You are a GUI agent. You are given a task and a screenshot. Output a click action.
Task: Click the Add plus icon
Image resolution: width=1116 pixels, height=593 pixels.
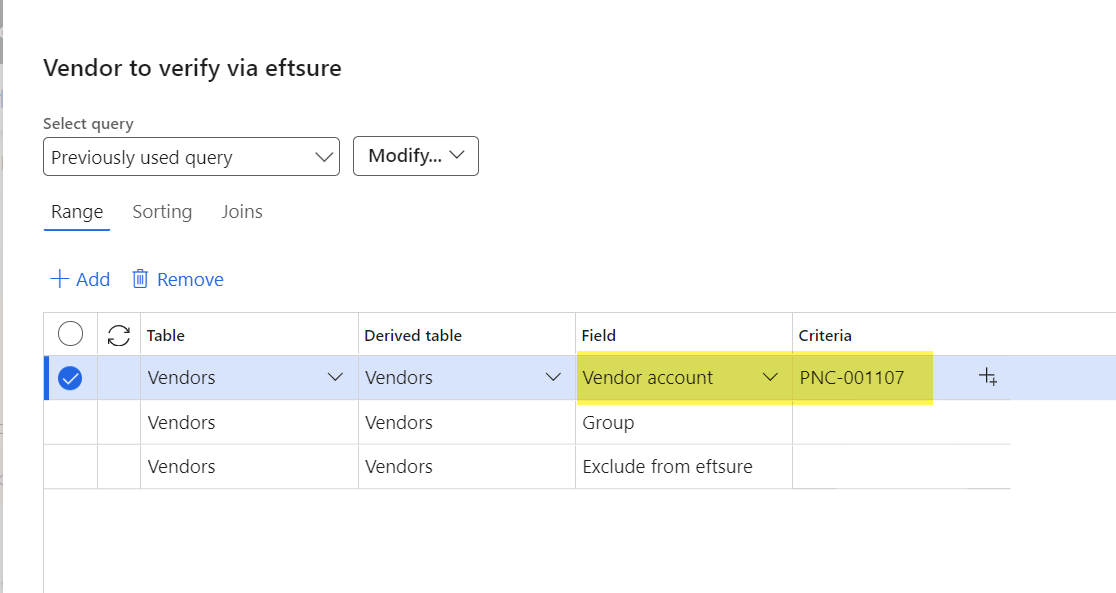point(59,278)
